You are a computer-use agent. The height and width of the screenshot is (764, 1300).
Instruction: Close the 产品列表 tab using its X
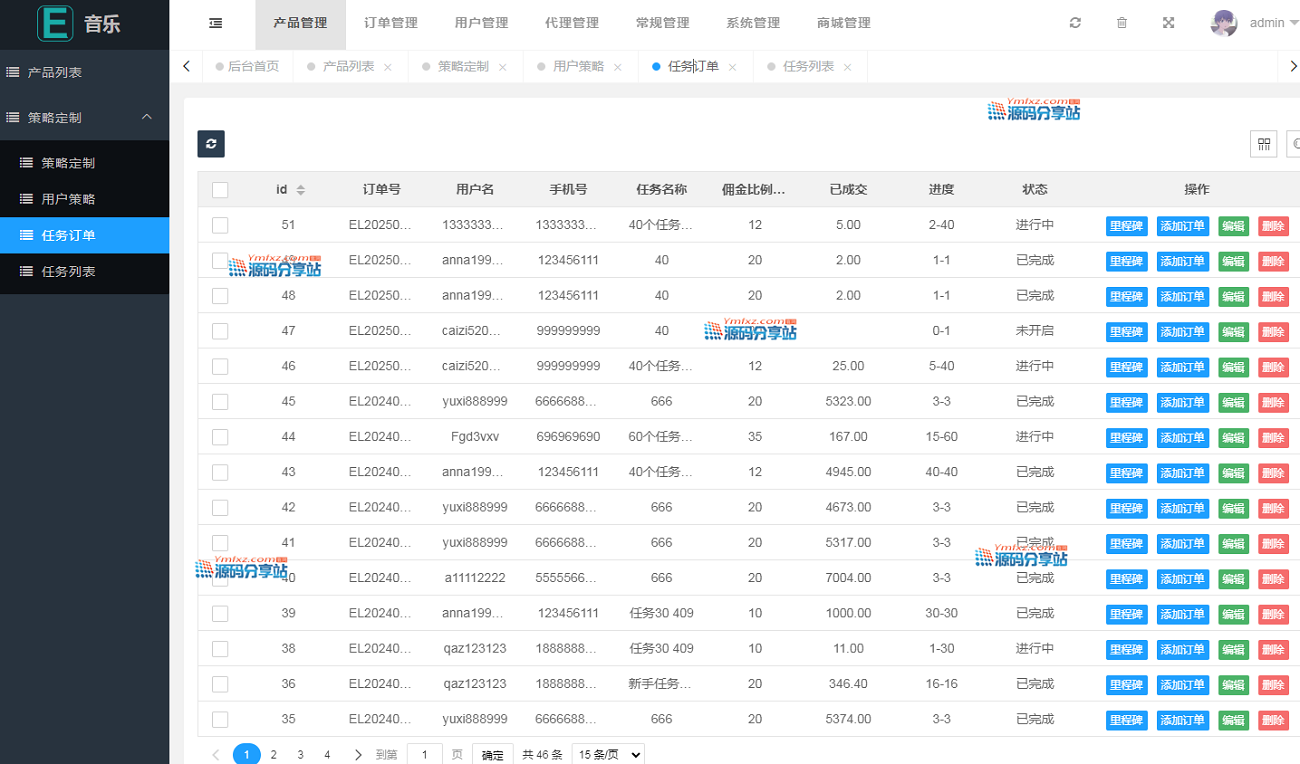tap(388, 67)
